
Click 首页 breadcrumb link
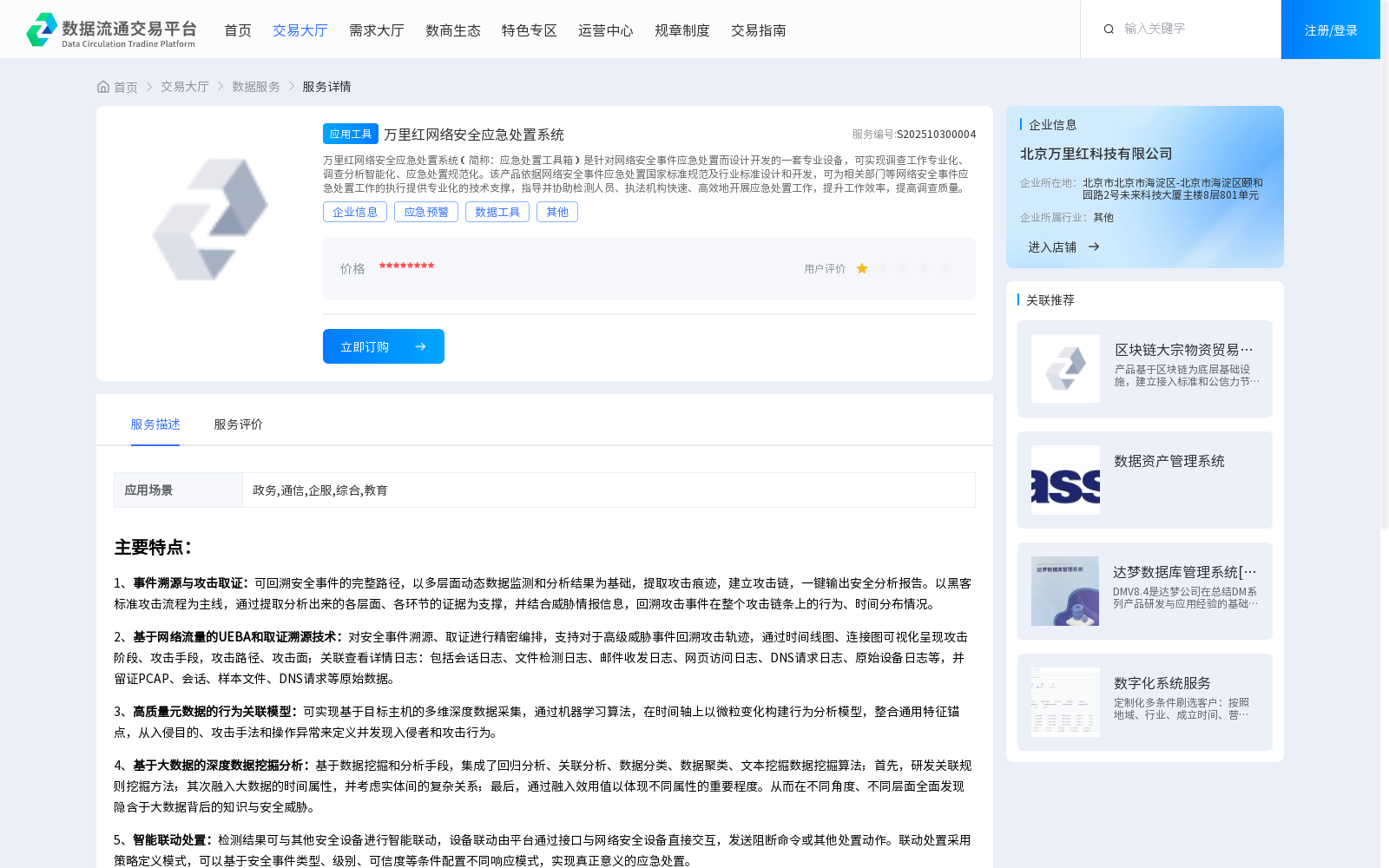(x=126, y=87)
